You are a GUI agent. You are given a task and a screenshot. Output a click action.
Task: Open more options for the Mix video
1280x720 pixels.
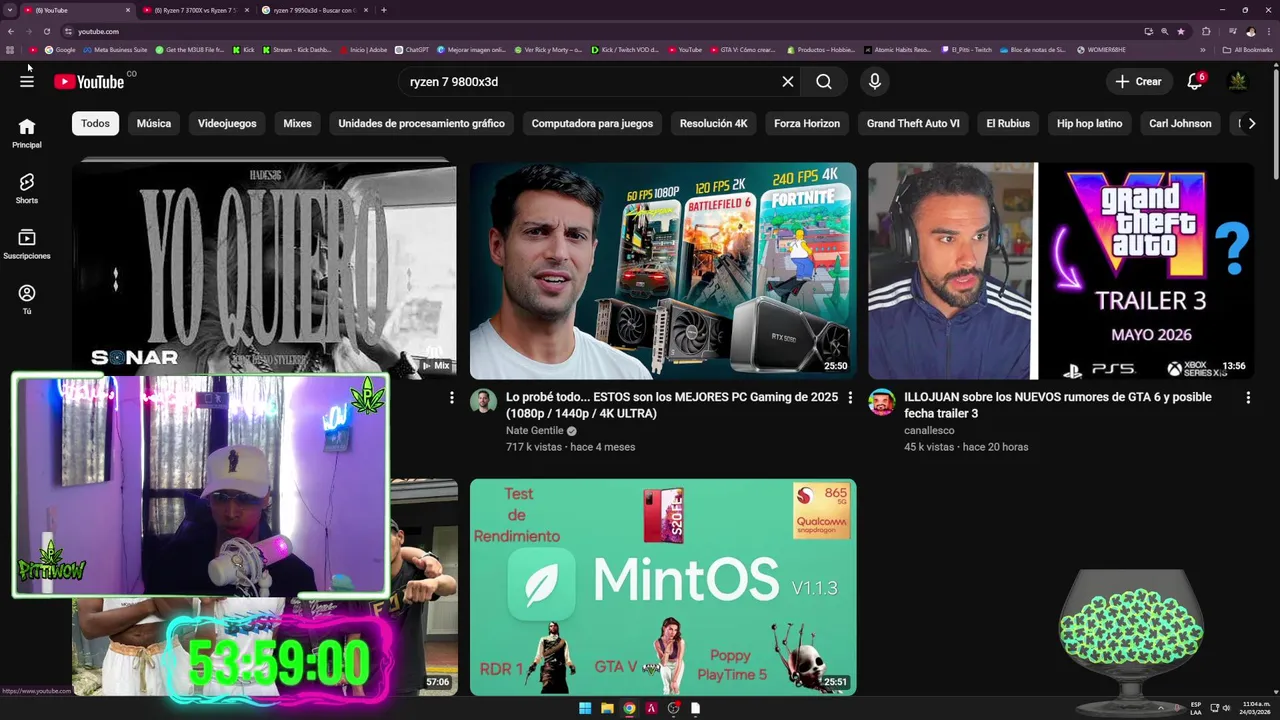tap(451, 398)
